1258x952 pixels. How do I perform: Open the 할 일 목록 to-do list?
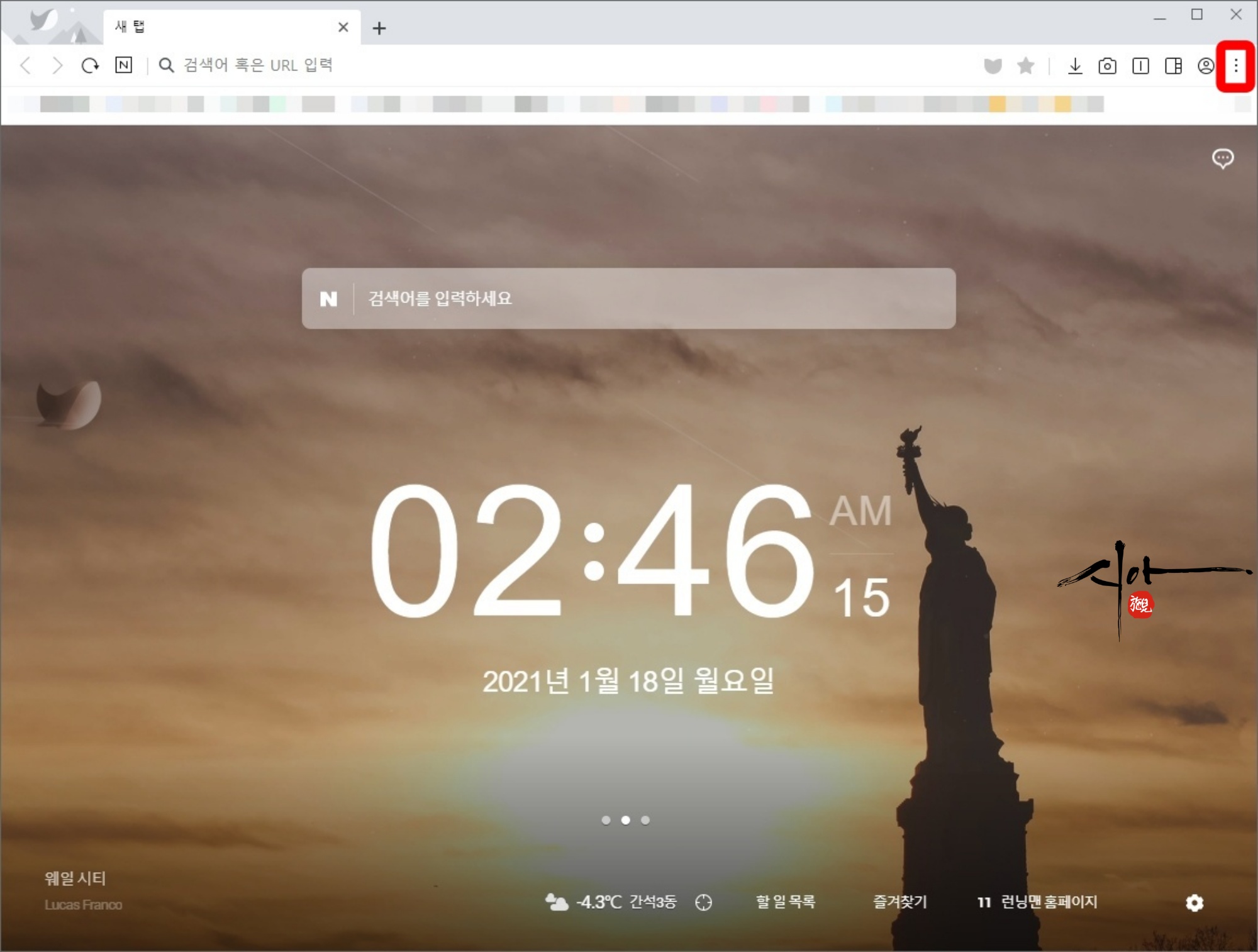coord(785,902)
